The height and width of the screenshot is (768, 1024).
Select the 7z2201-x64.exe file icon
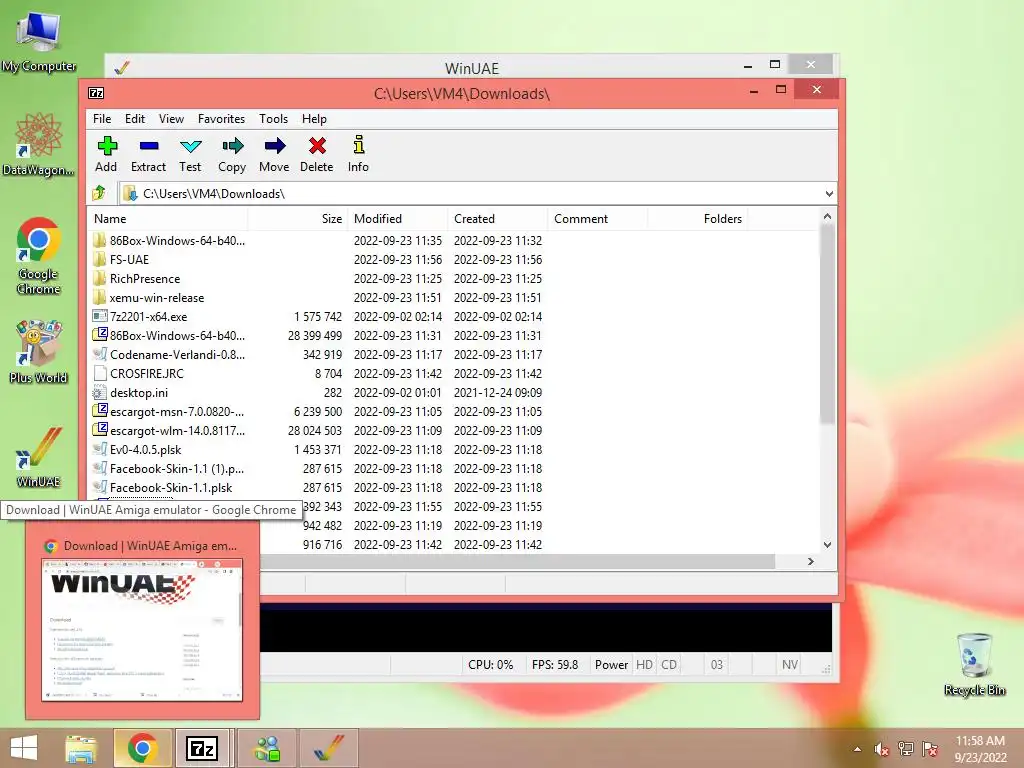[x=99, y=316]
